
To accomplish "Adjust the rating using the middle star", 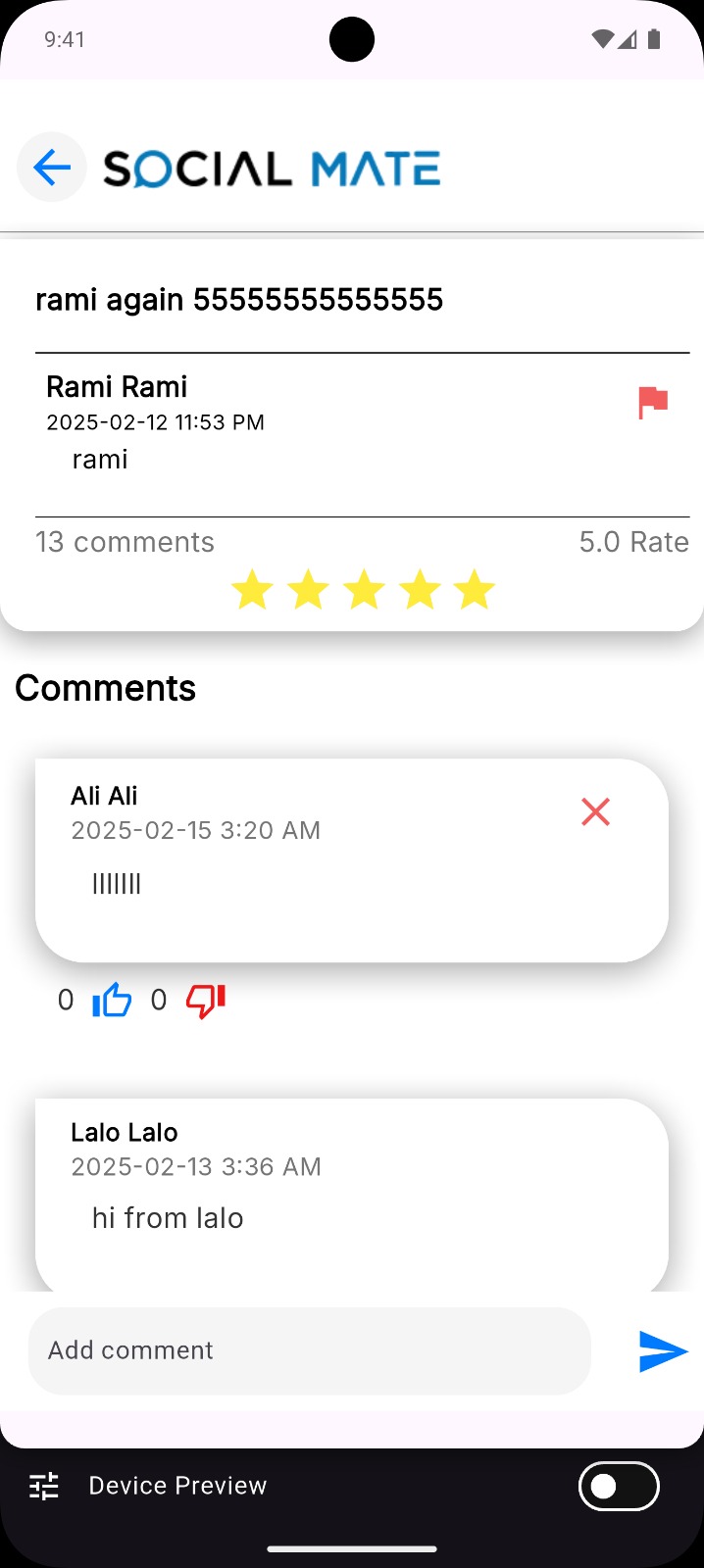I will coord(363,589).
